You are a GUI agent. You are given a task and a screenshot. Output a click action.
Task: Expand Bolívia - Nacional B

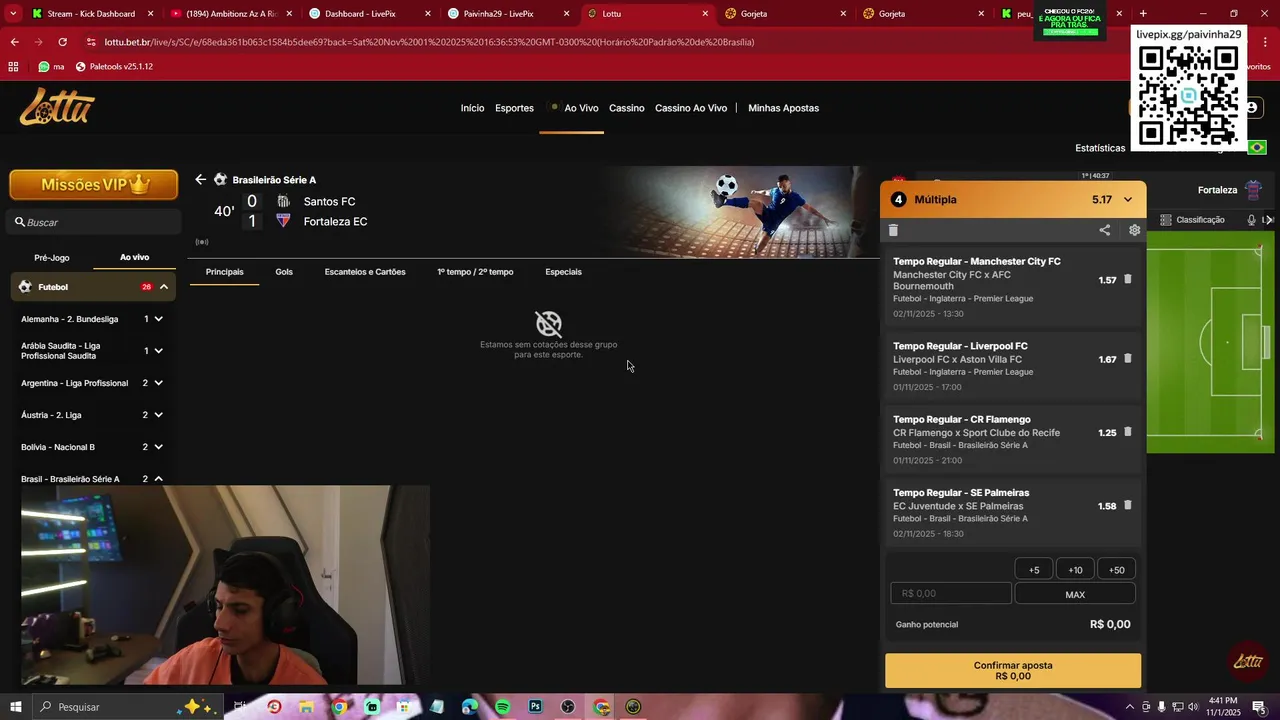pos(158,447)
